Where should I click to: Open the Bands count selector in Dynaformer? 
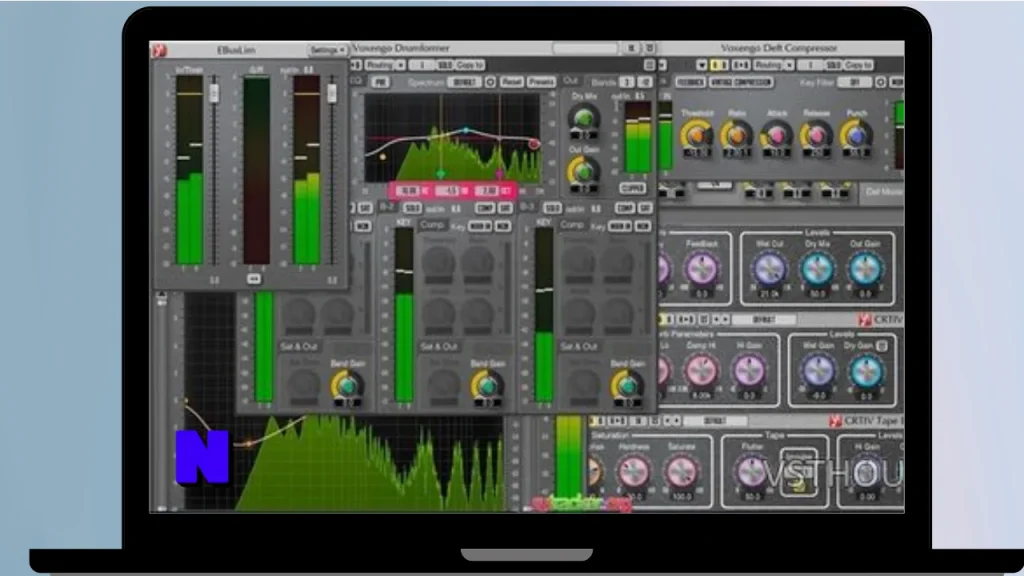point(626,82)
